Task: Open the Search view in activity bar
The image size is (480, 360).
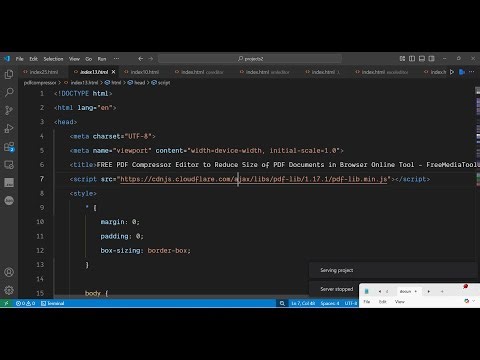Action: tap(9, 92)
